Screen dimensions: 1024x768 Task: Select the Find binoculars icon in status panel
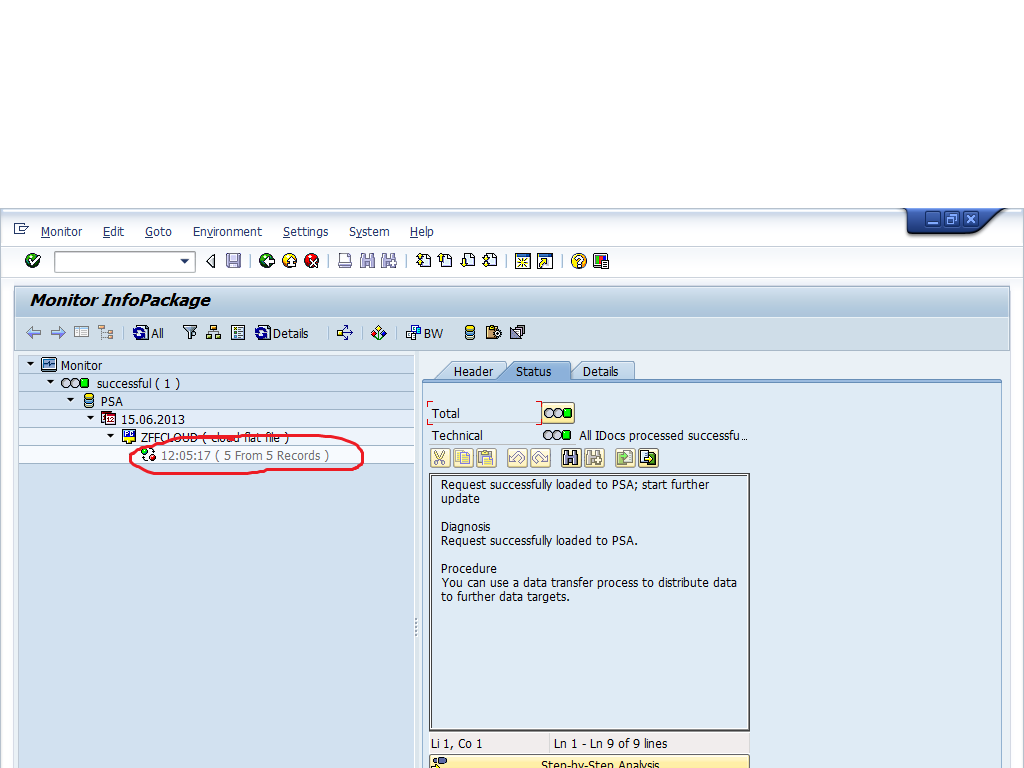tap(570, 457)
